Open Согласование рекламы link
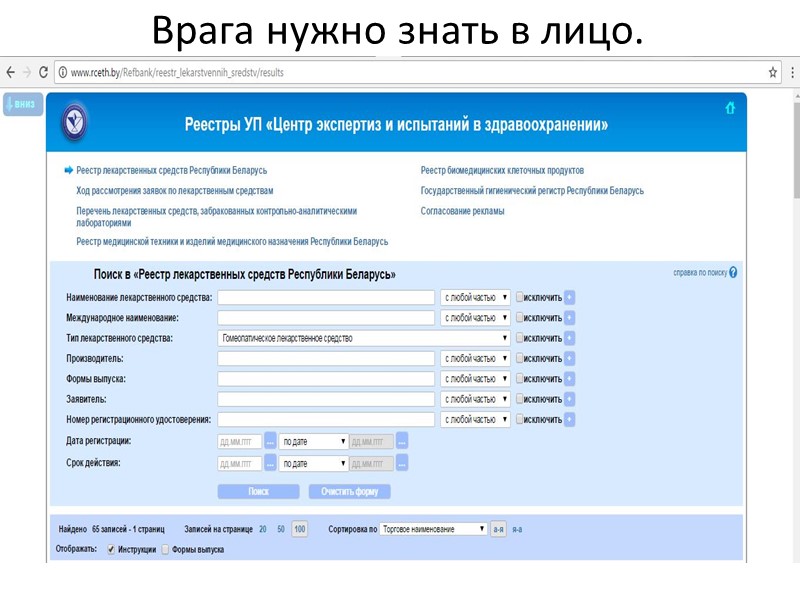Viewport: 800px width, 600px height. click(462, 211)
